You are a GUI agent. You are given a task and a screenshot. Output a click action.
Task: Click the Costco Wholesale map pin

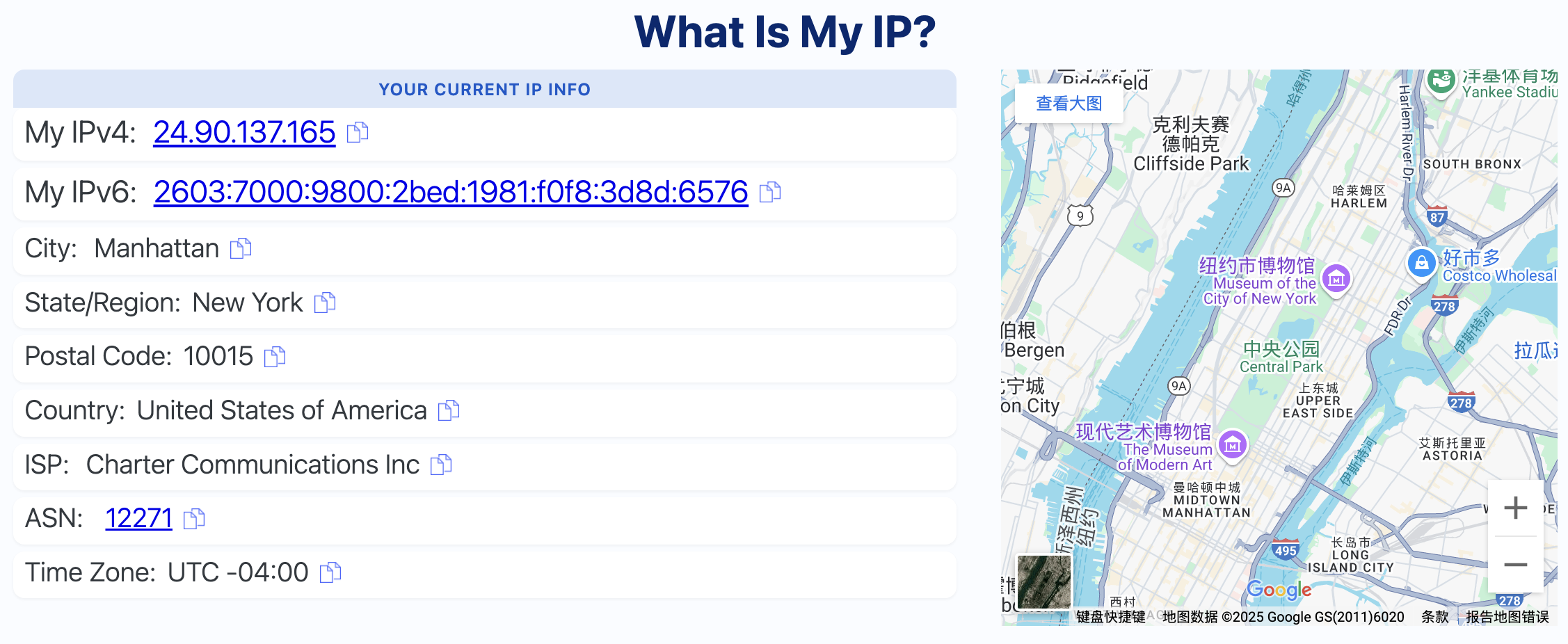click(1422, 264)
